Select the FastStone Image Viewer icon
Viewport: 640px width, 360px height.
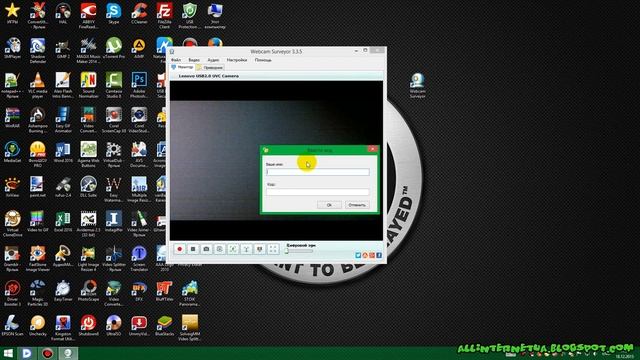coord(38,259)
